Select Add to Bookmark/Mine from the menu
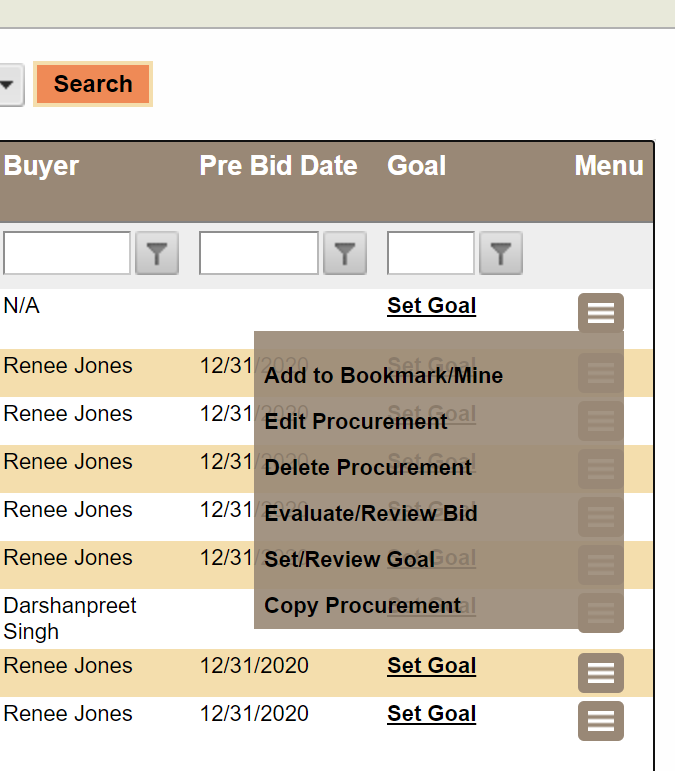The height and width of the screenshot is (771, 675). 383,376
